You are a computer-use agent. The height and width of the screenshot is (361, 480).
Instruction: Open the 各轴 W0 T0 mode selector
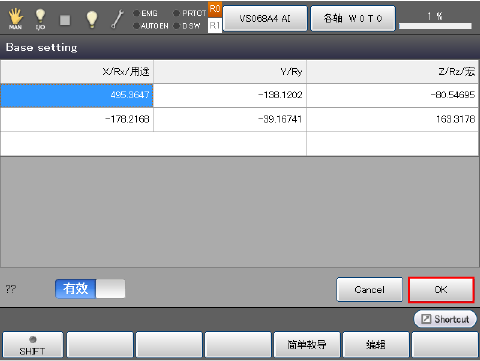tap(353, 18)
